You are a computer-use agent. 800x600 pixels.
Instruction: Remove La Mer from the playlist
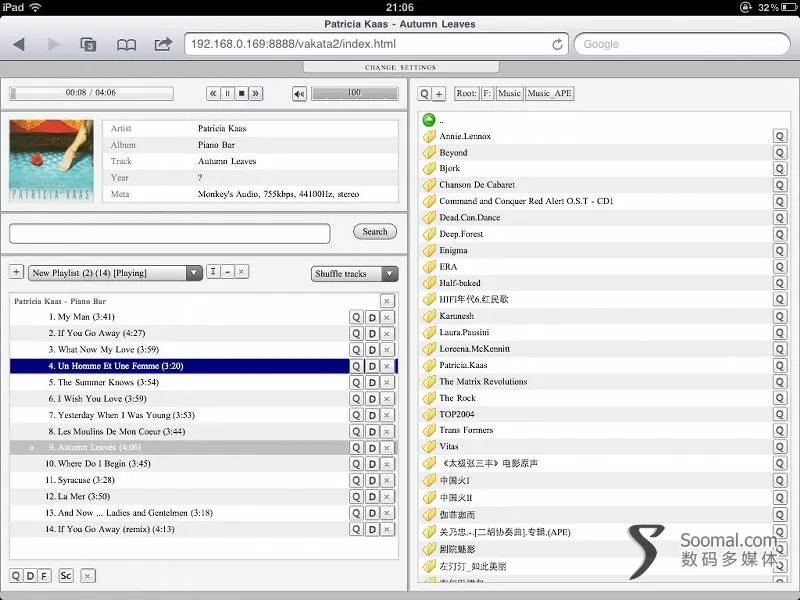387,497
